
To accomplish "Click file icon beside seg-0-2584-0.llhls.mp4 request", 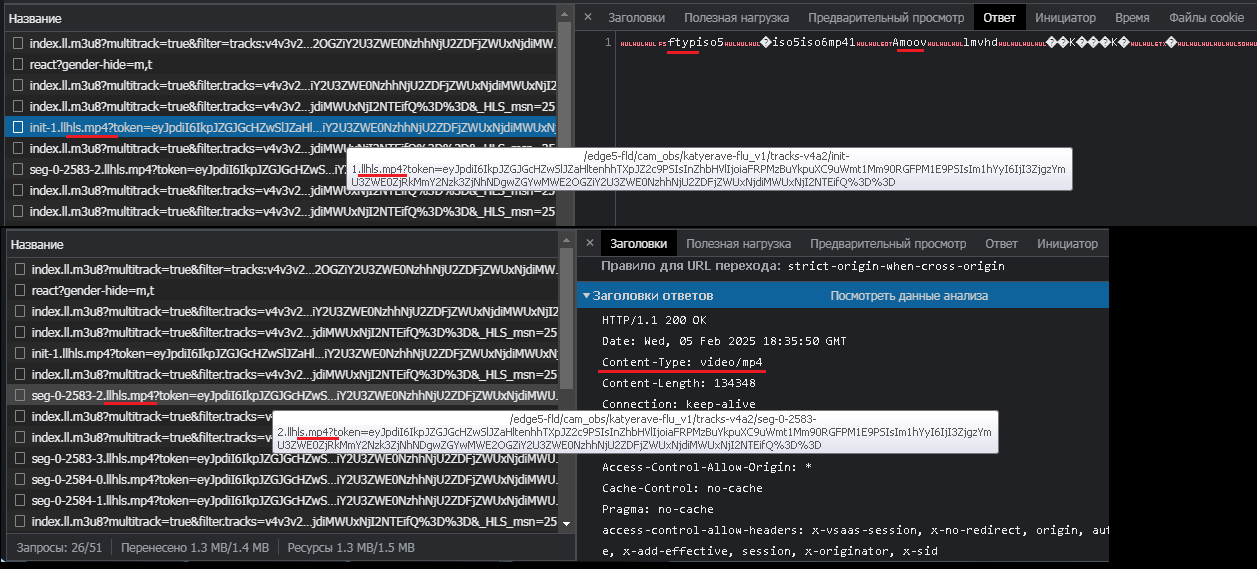I will [20, 480].
